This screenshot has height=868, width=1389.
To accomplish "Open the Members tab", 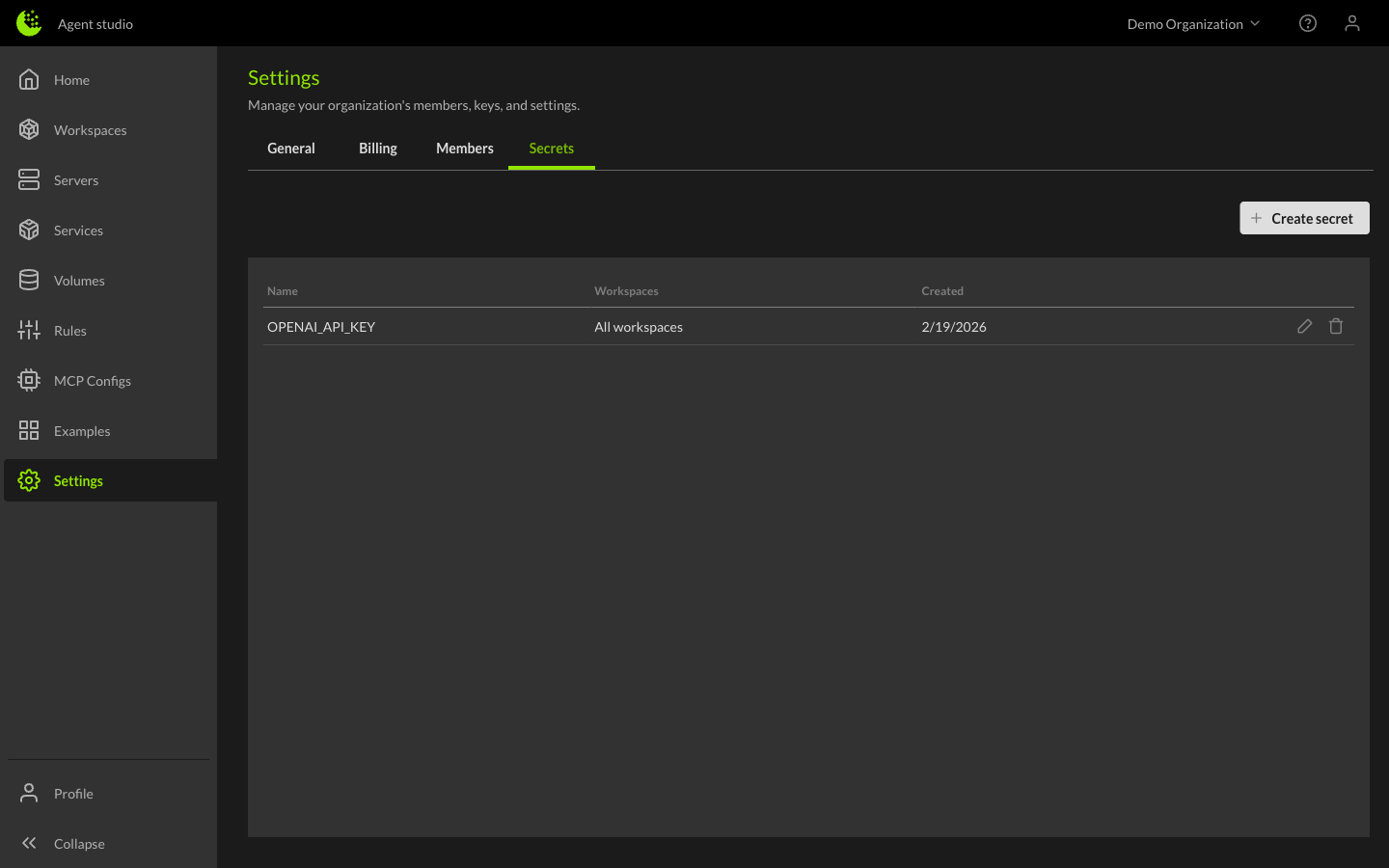I will coord(464,148).
